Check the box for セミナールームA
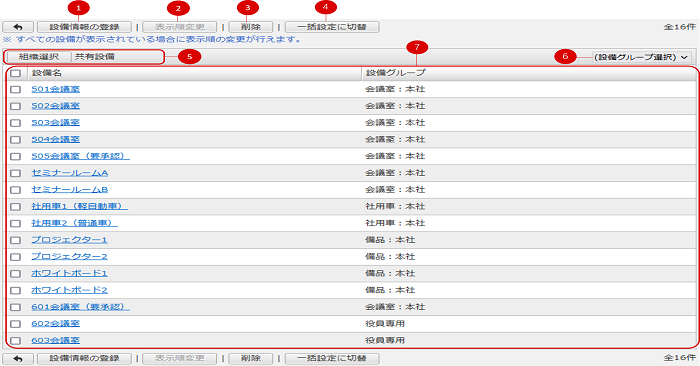Image resolution: width=700 pixels, height=366 pixels. [16, 173]
